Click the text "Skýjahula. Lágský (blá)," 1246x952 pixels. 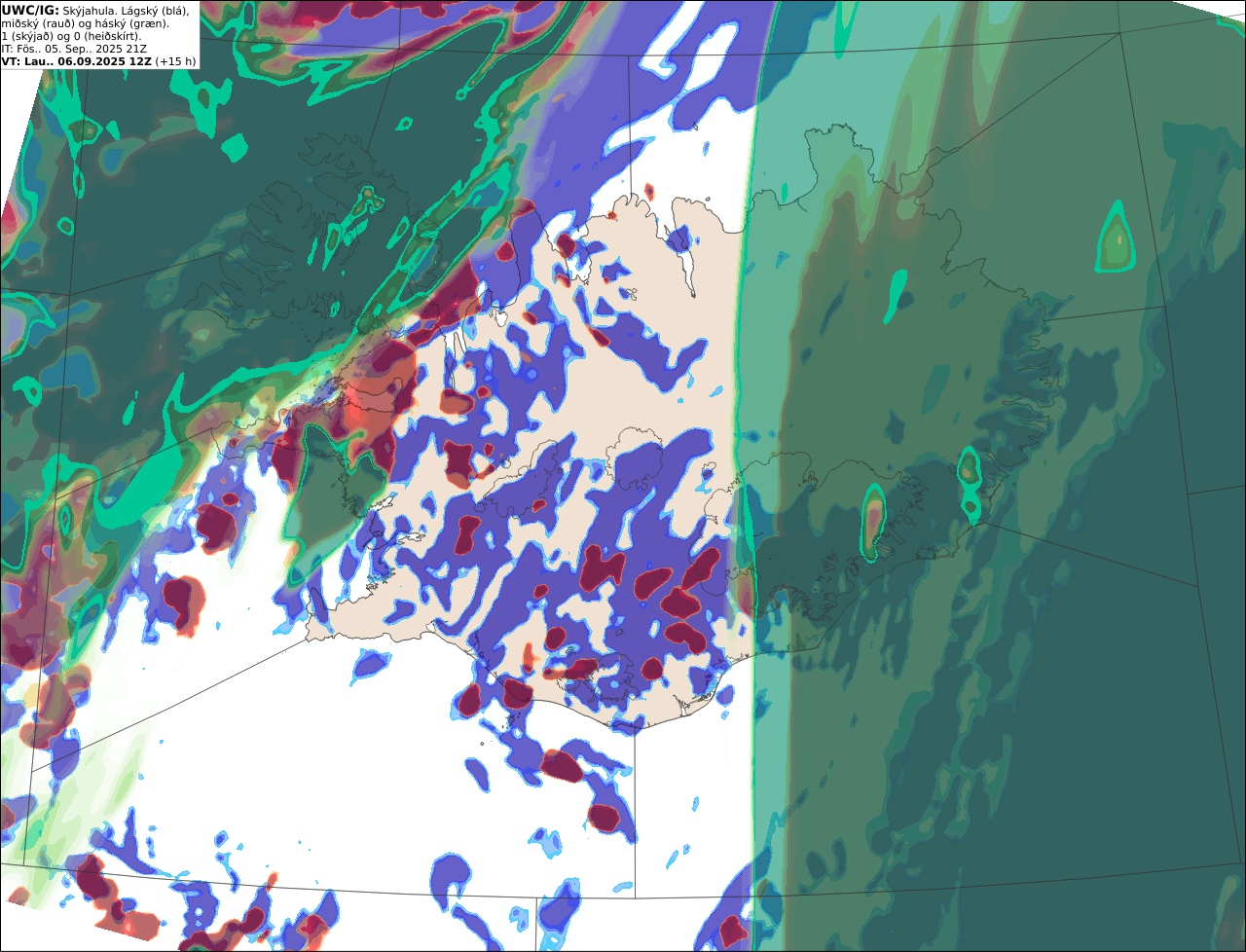127,10
